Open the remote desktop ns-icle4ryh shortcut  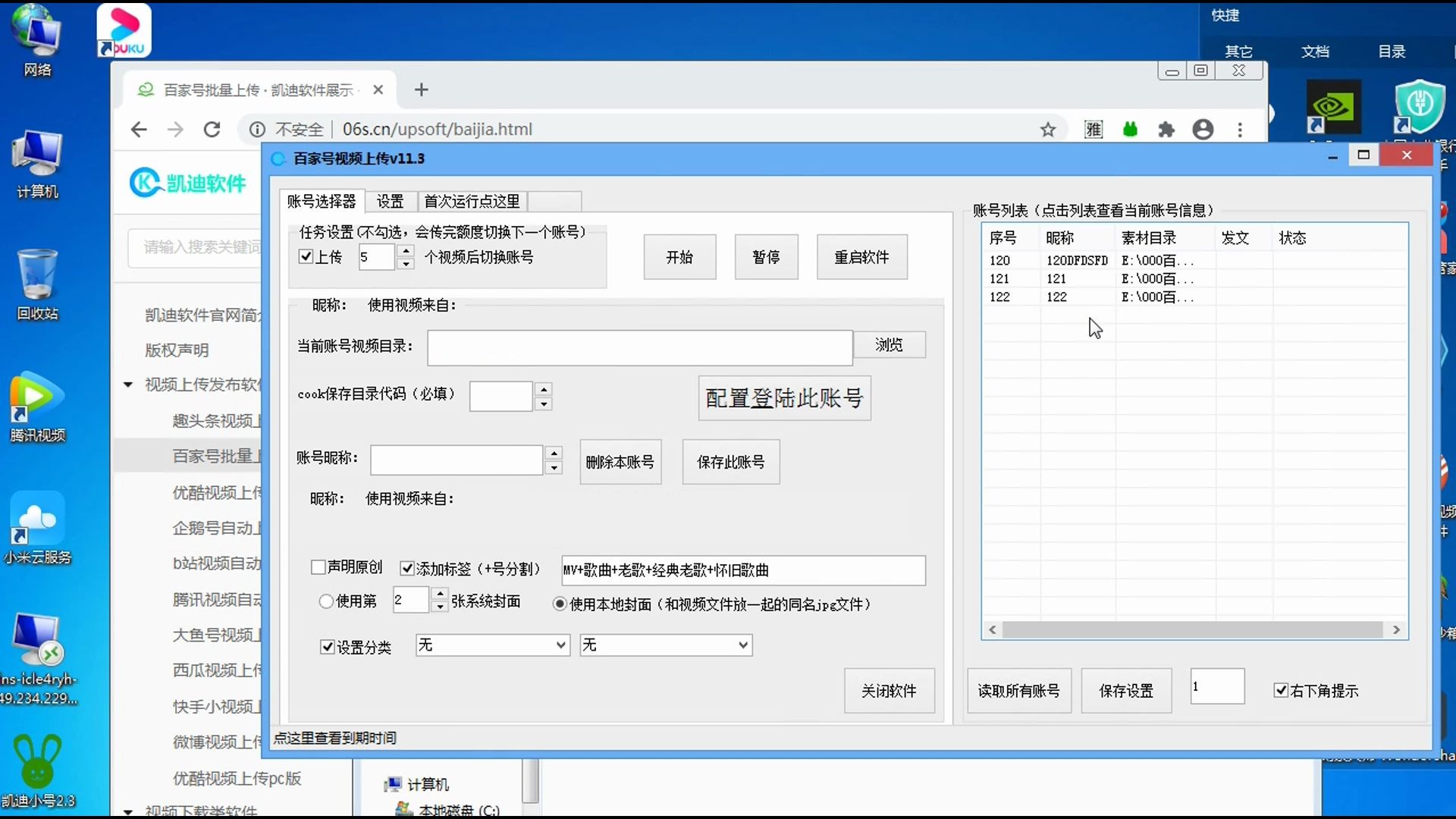tap(36, 658)
